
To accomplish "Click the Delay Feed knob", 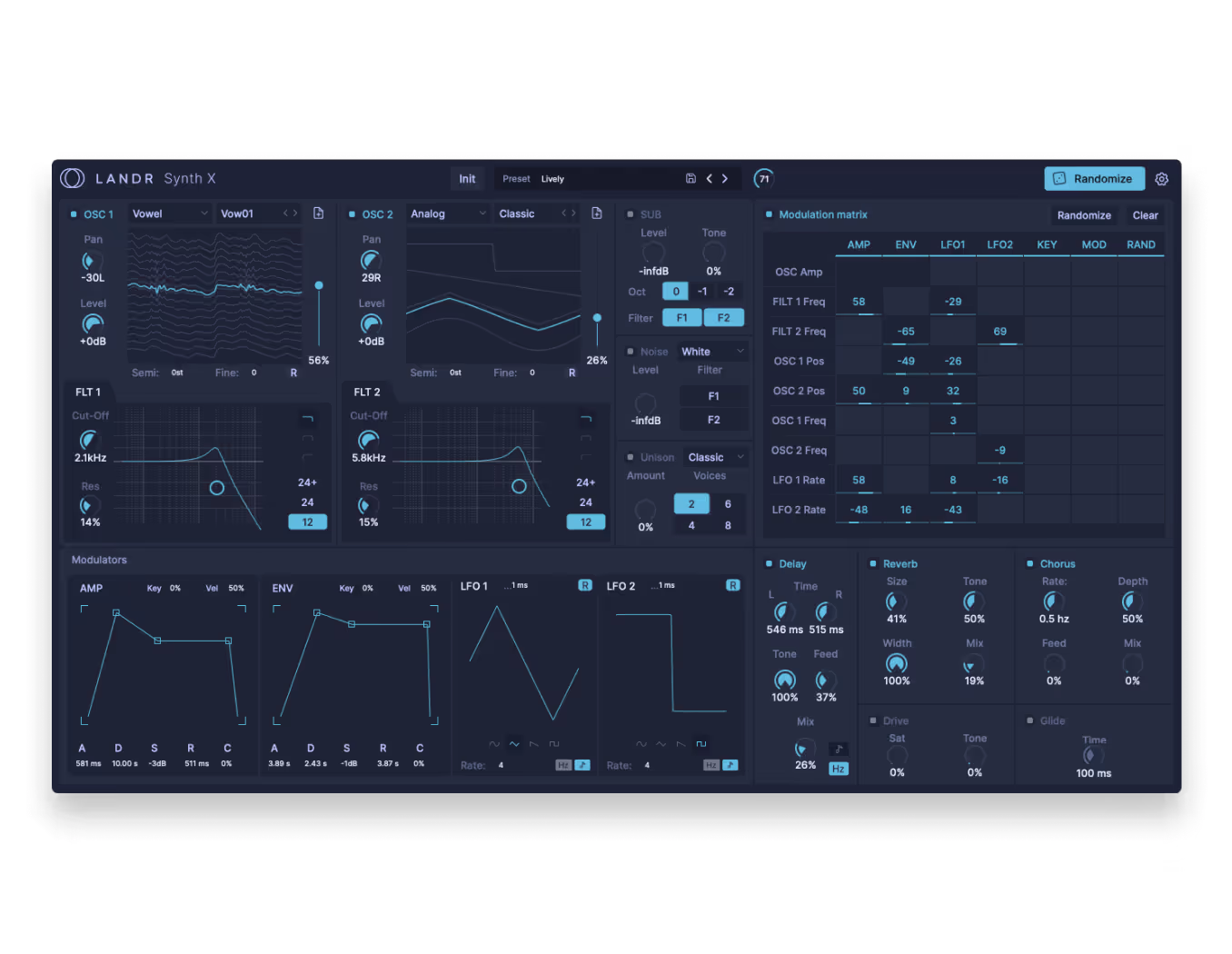I will [x=825, y=681].
